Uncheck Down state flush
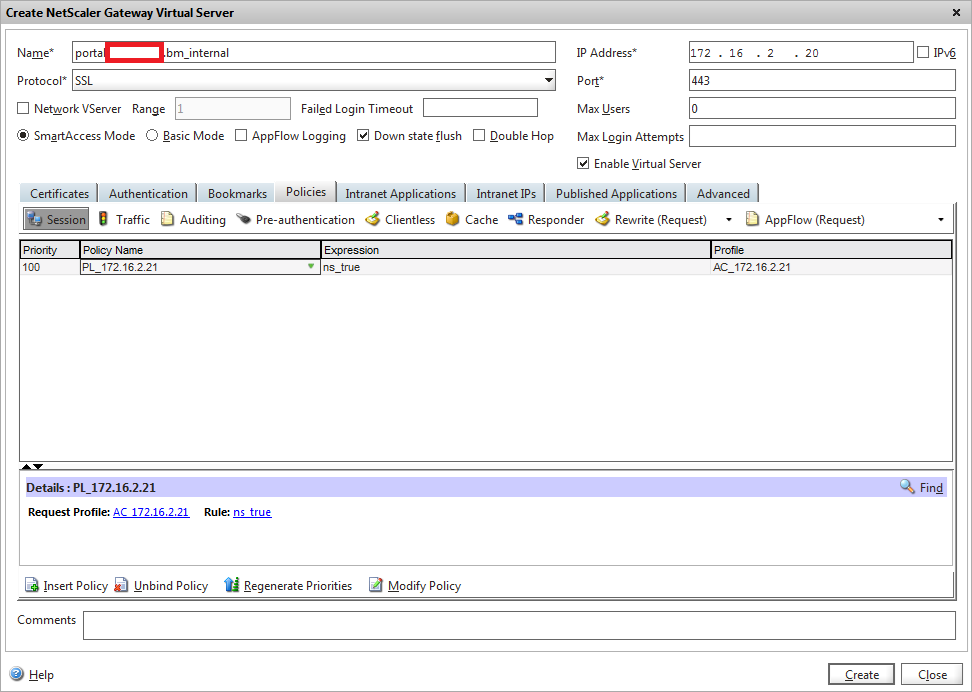Image resolution: width=972 pixels, height=692 pixels. tap(363, 135)
